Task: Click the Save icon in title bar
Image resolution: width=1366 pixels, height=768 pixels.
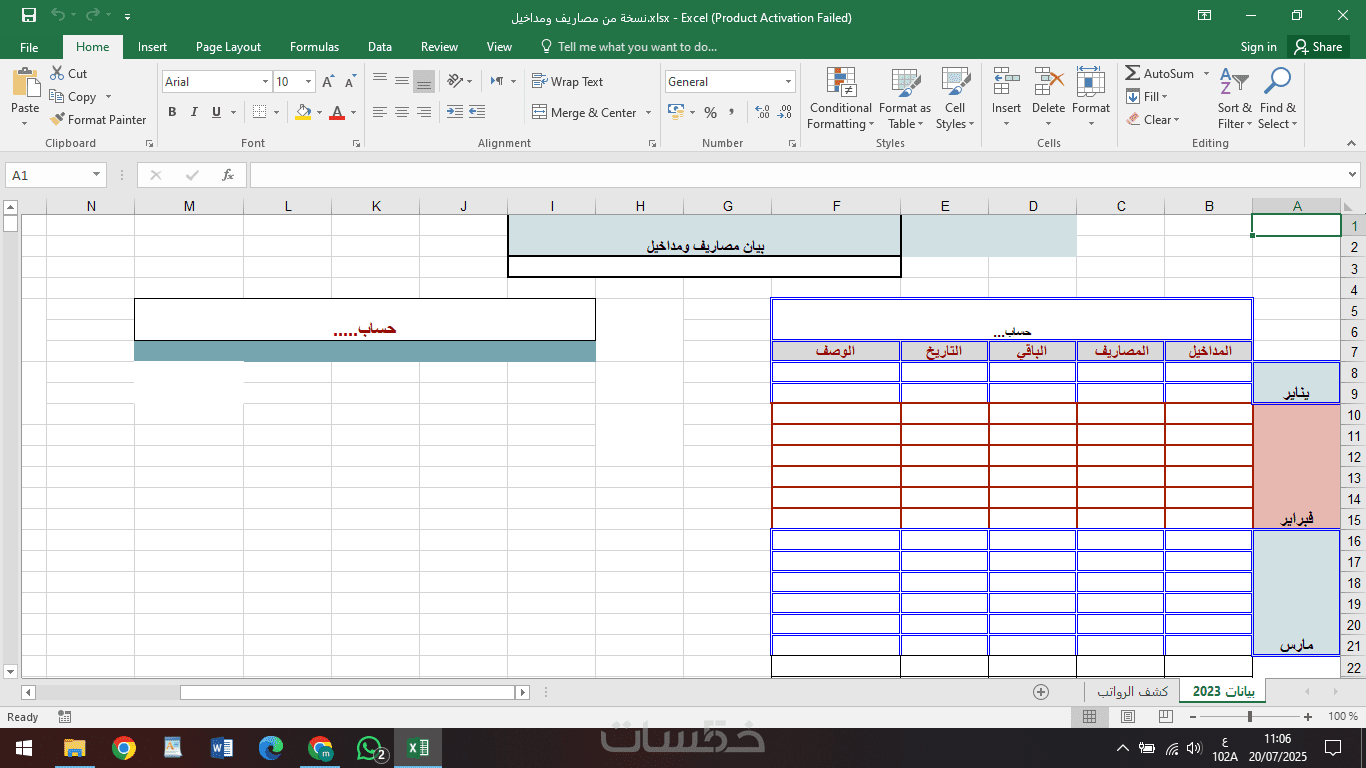Action: (29, 16)
